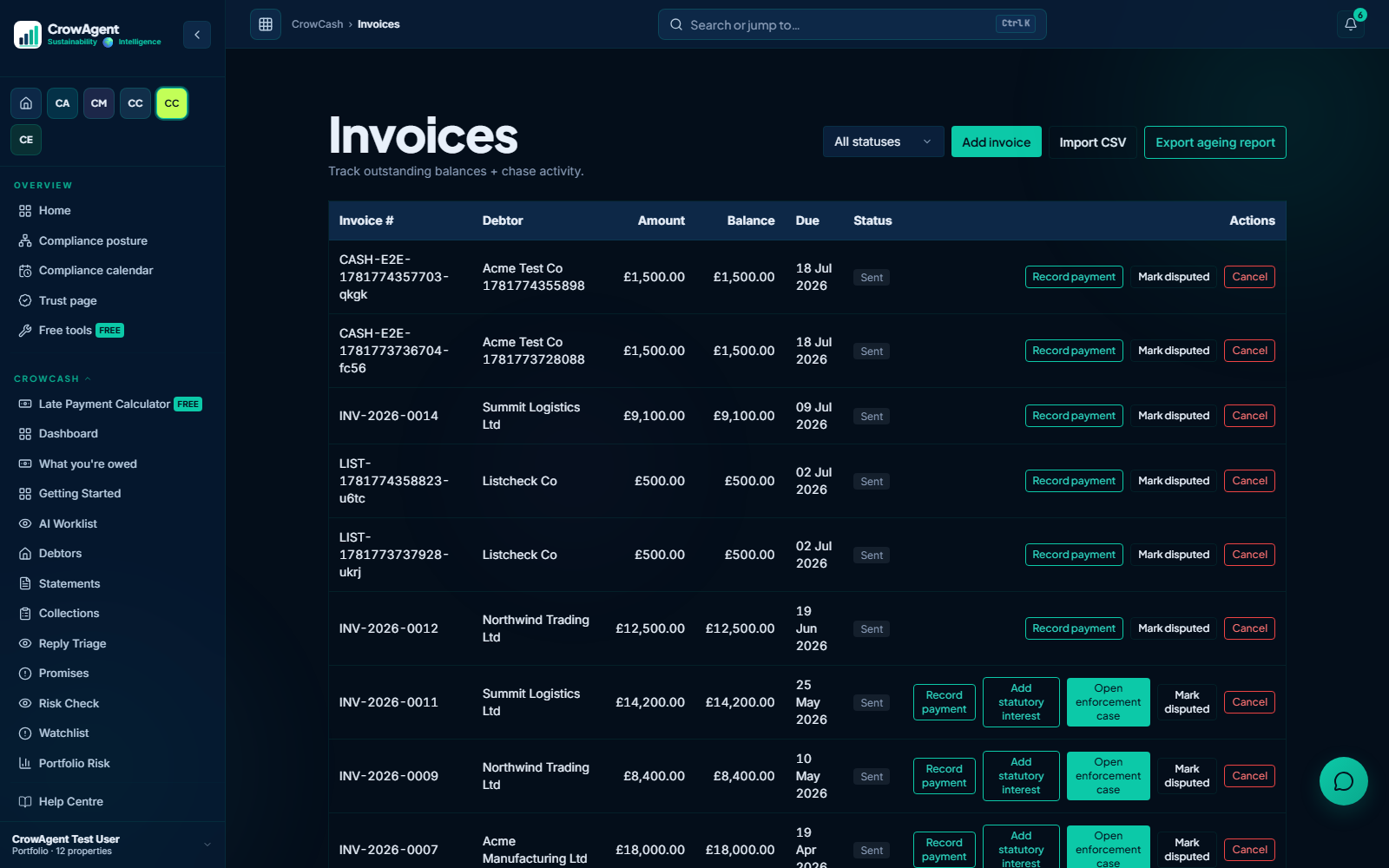Click invoice number INV-2026-0007
This screenshot has width=1389, height=868.
(388, 850)
